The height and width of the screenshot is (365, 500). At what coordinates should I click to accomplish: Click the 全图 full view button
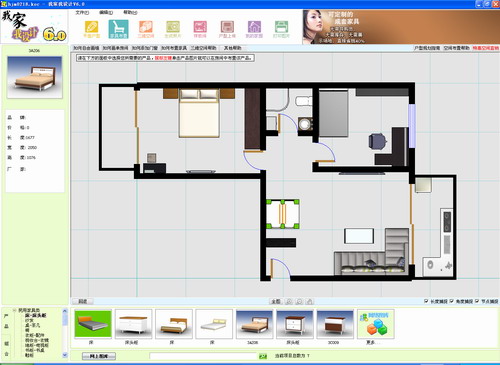(x=276, y=302)
